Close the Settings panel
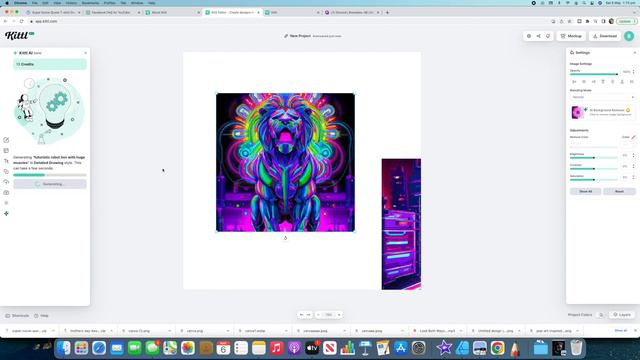This screenshot has height=360, width=640. 635,53
